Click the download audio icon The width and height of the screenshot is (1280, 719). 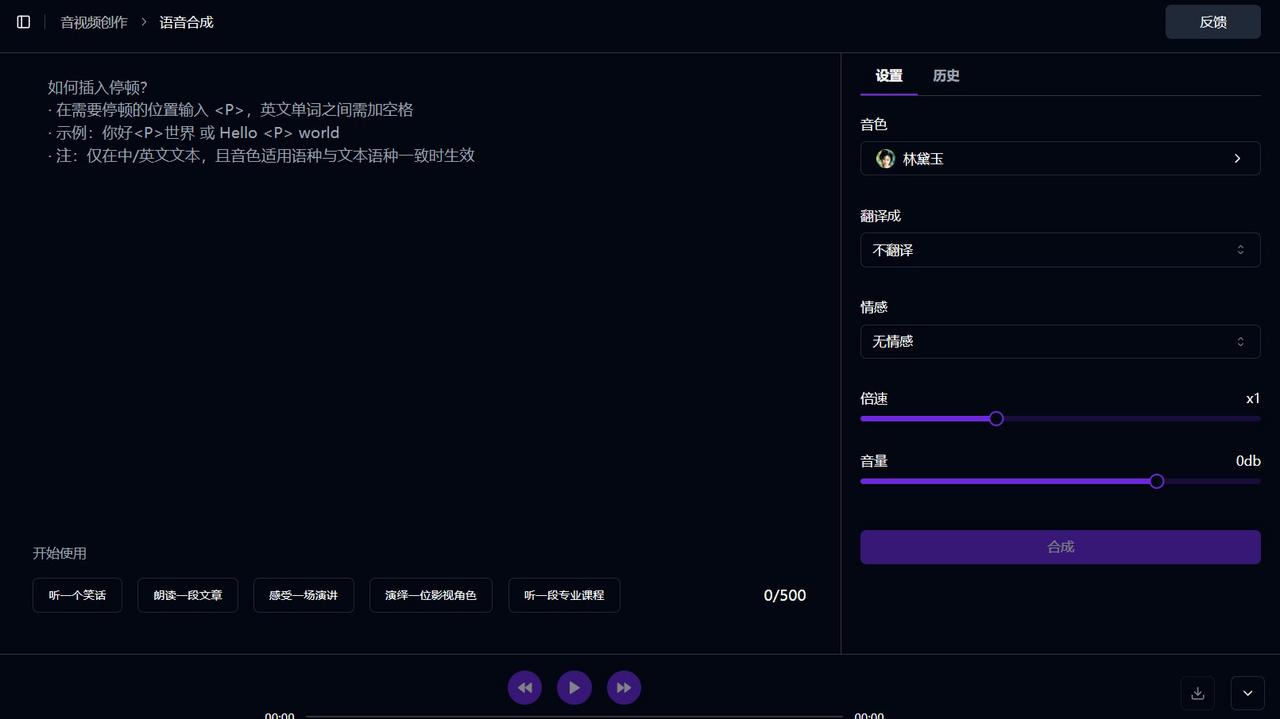click(x=1197, y=692)
